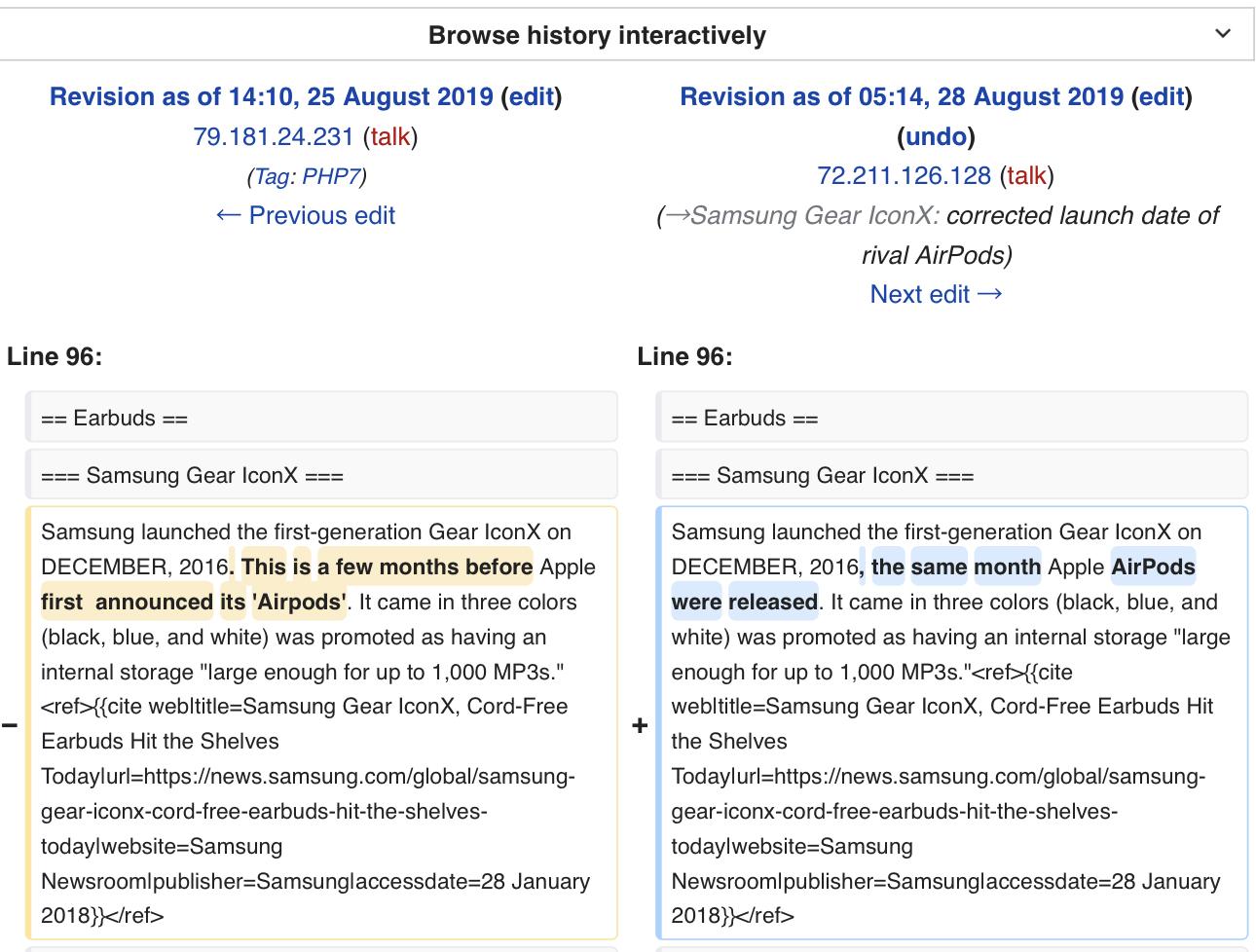Open revision as of 14:10, 25 August 2019

[272, 97]
